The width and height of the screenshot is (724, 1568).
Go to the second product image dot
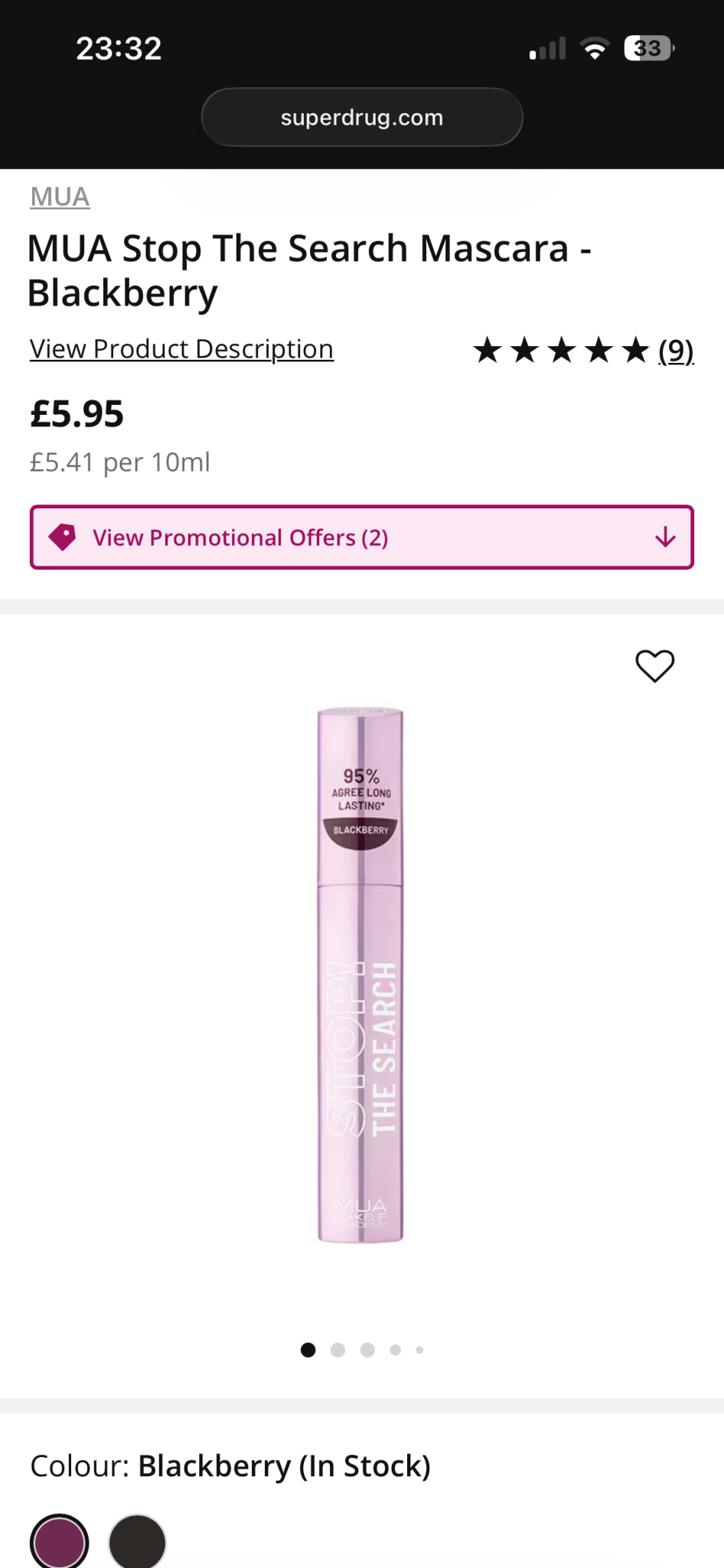tap(338, 1350)
